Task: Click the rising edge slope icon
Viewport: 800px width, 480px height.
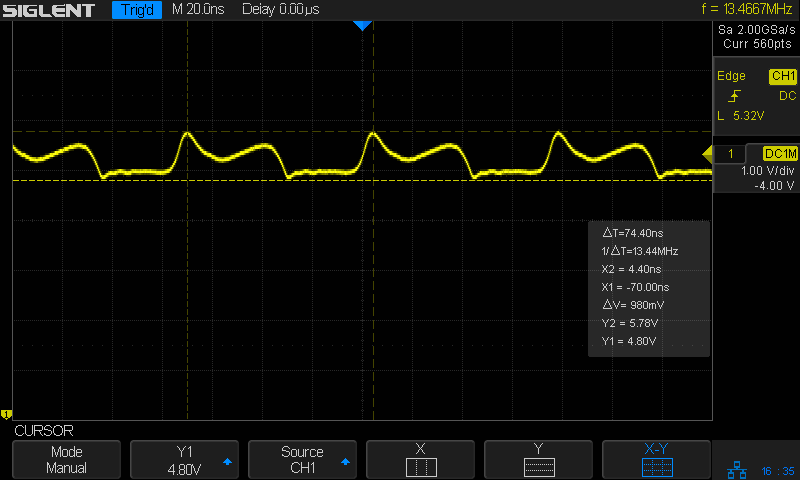Action: point(735,96)
